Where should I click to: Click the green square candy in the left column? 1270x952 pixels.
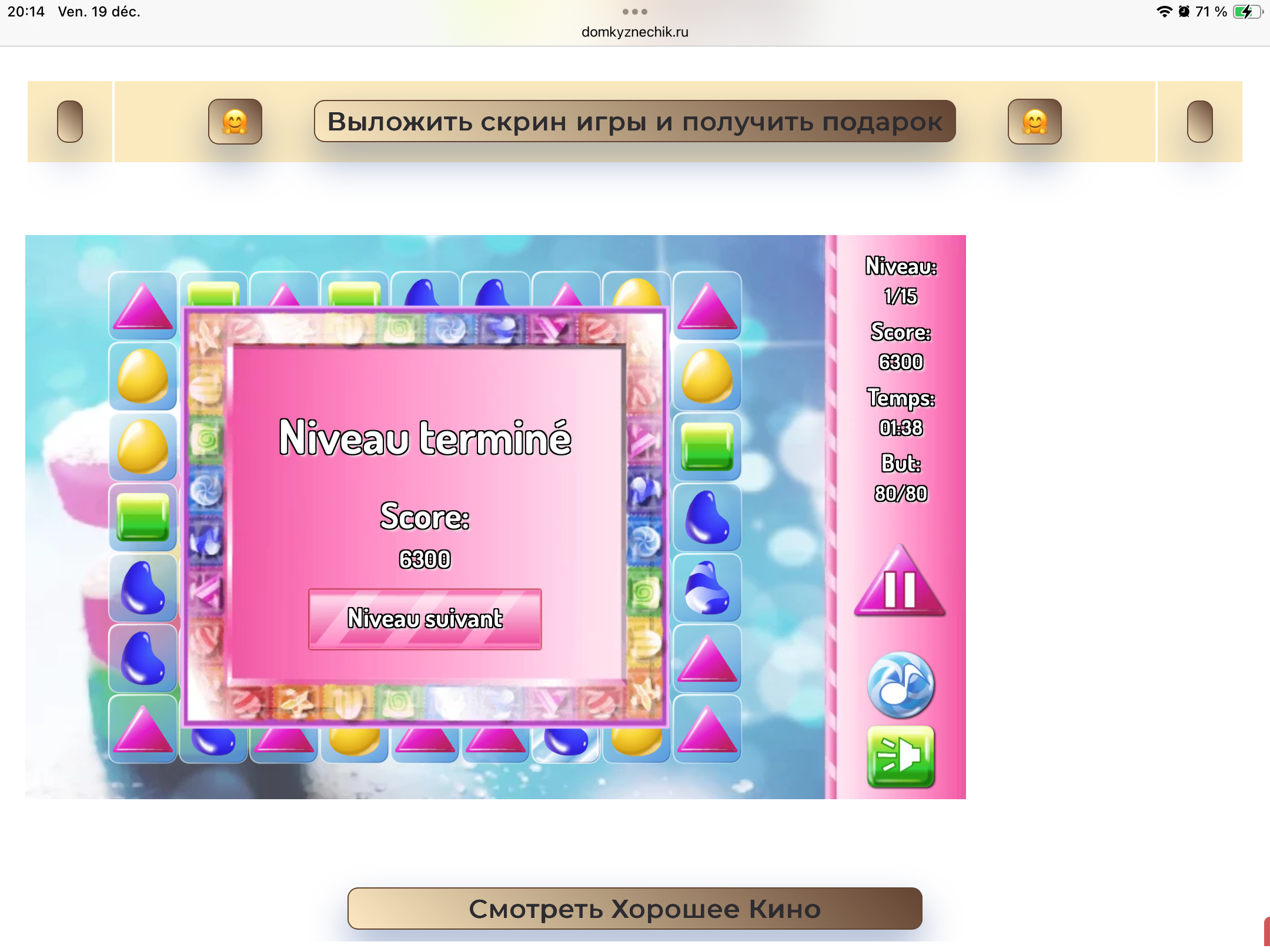(x=142, y=517)
